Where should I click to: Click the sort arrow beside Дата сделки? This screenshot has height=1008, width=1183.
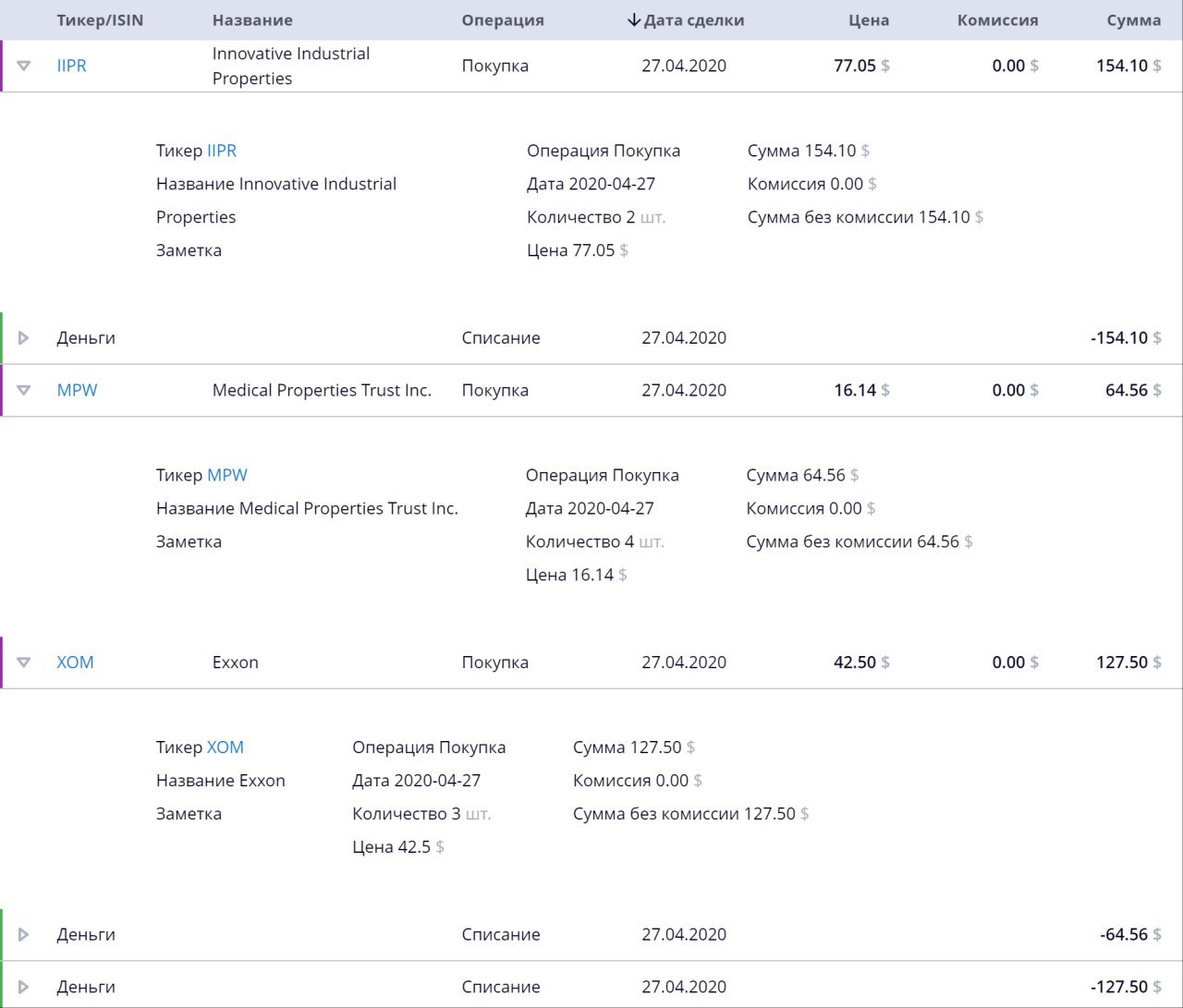pyautogui.click(x=634, y=20)
